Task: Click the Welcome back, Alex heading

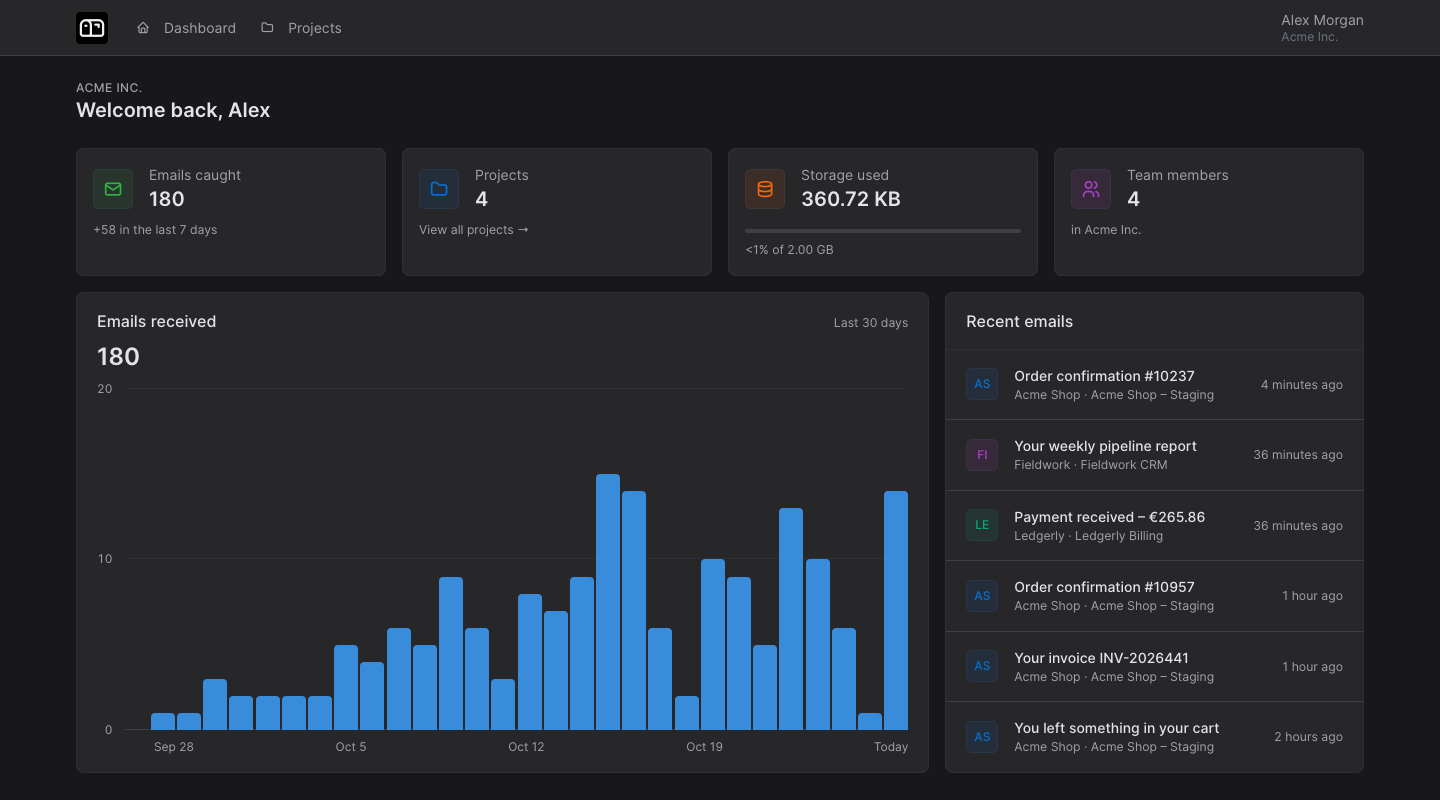Action: 173,110
